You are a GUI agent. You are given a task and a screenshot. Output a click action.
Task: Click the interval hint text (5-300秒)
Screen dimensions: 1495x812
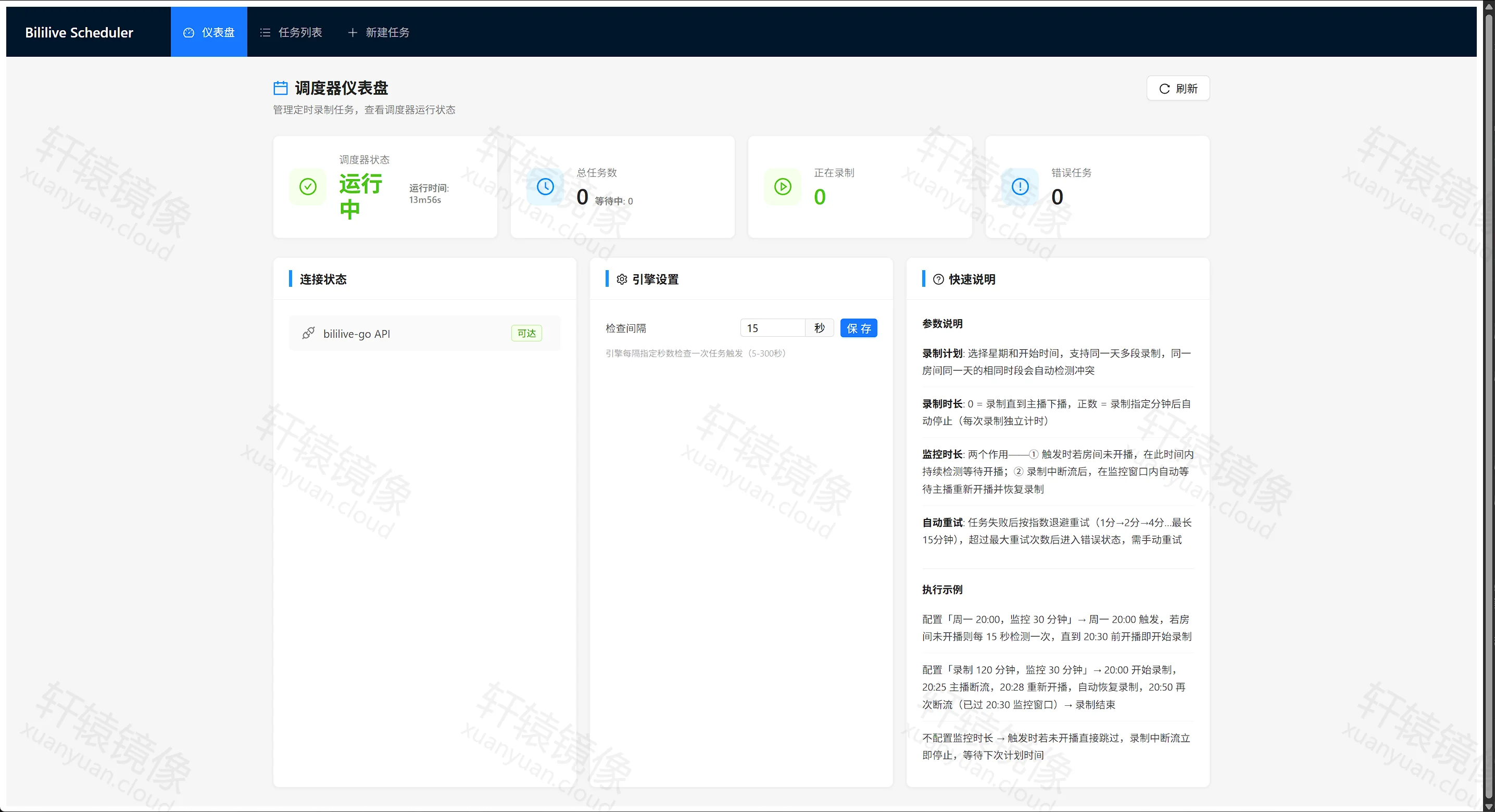[696, 353]
